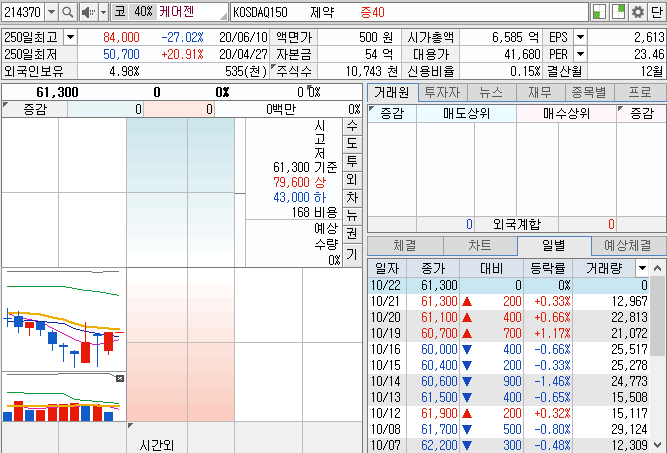Click the 코 market indicator button
This screenshot has width=667, height=453.
point(120,12)
